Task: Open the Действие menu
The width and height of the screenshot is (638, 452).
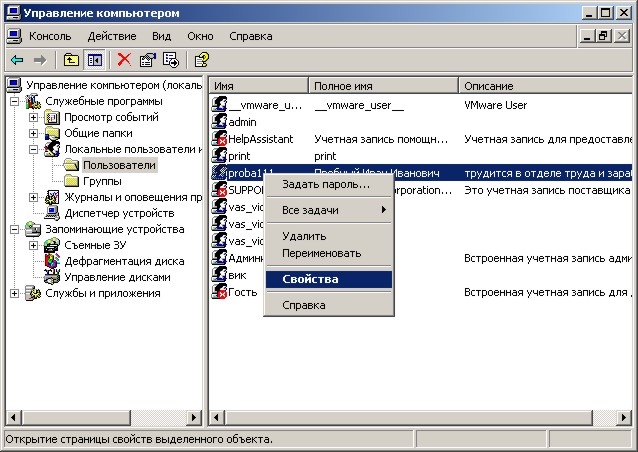Action: pyautogui.click(x=112, y=35)
